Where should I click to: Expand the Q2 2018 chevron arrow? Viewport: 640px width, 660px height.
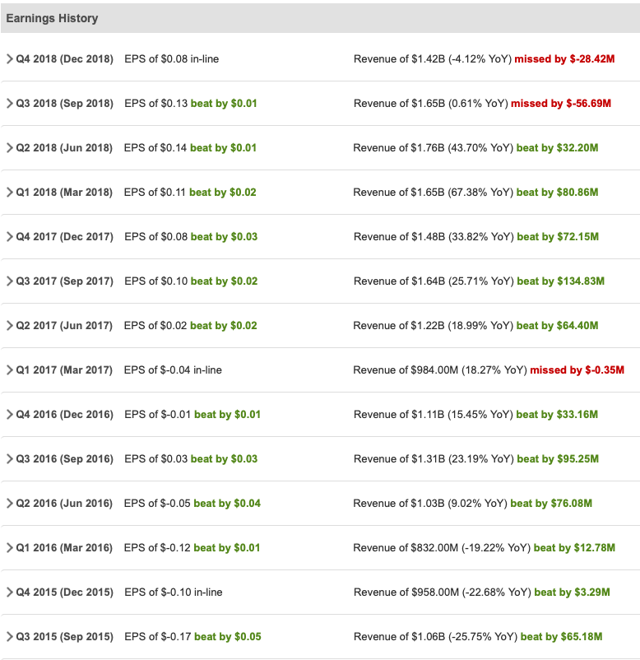pos(10,148)
